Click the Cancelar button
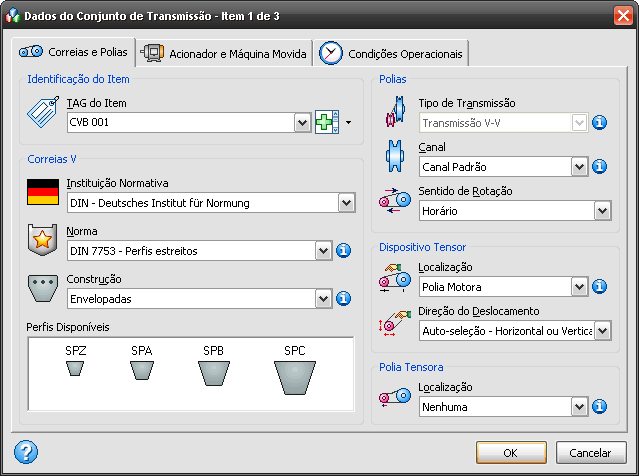This screenshot has height=476, width=639. click(x=591, y=453)
